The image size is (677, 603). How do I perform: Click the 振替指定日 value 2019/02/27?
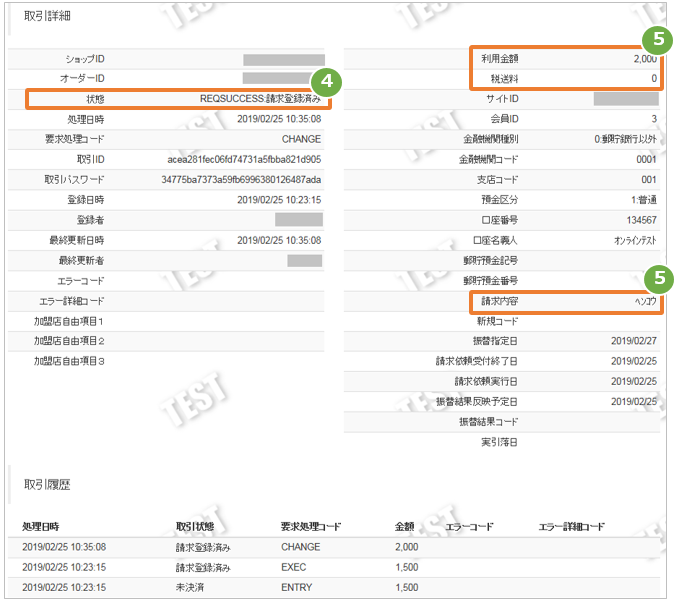click(x=634, y=341)
